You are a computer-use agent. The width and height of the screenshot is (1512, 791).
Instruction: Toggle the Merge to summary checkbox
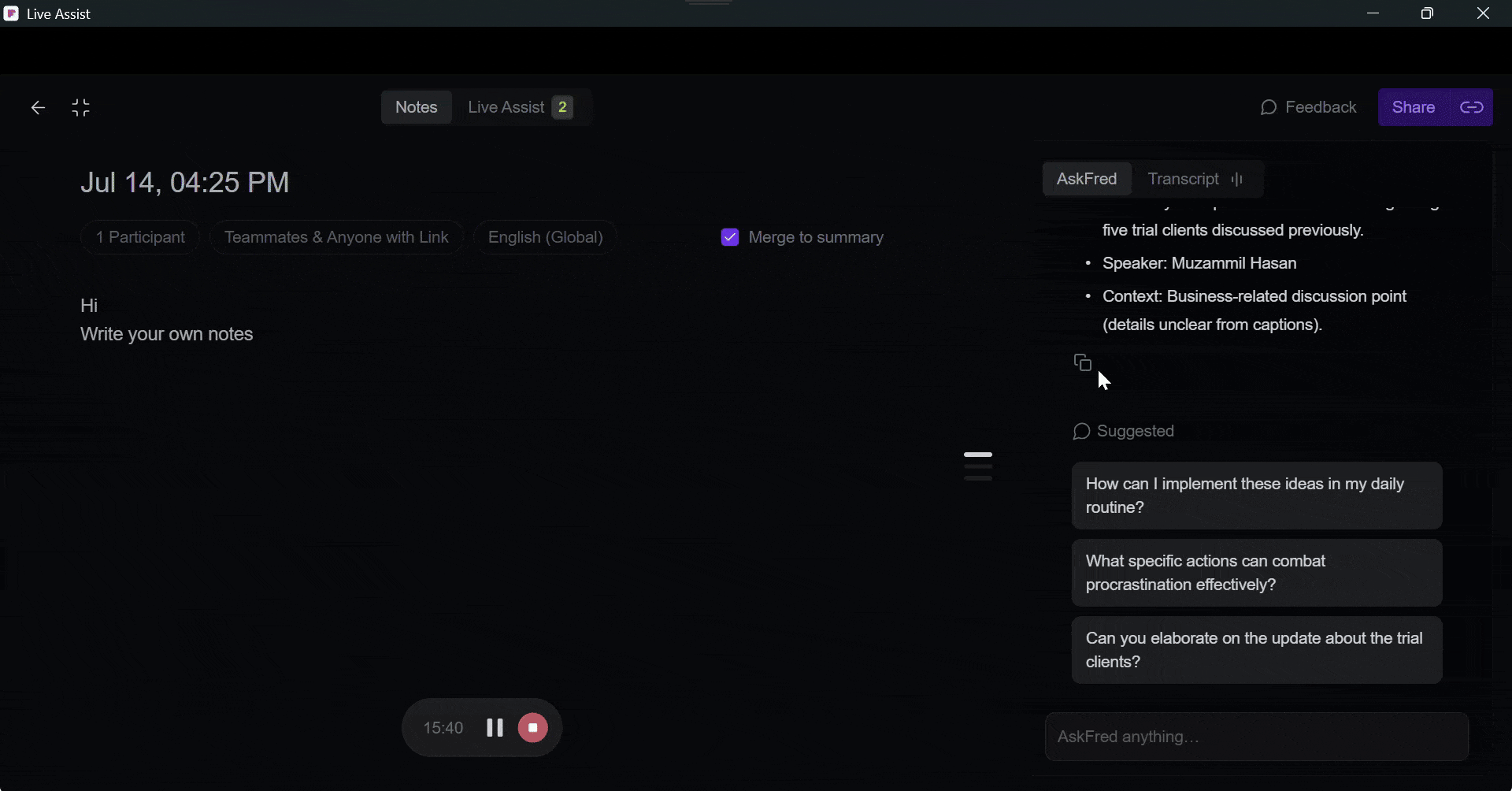tap(730, 237)
